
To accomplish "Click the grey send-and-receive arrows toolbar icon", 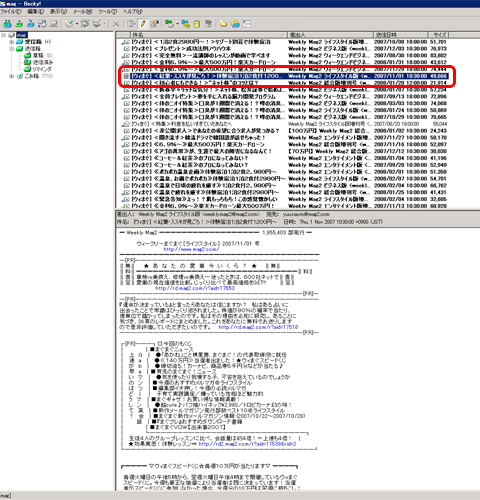I will [x=42, y=24].
